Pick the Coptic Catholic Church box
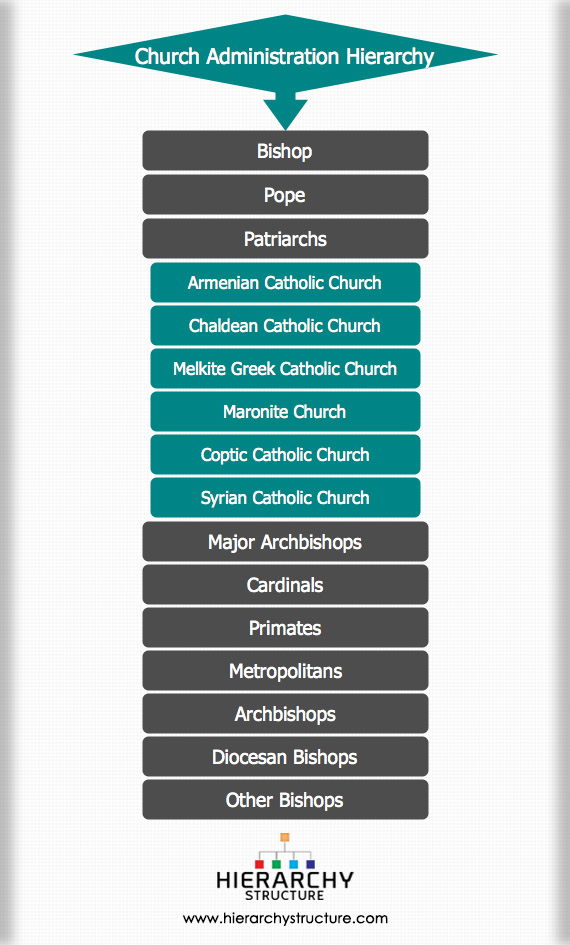The height and width of the screenshot is (945, 570). (285, 454)
